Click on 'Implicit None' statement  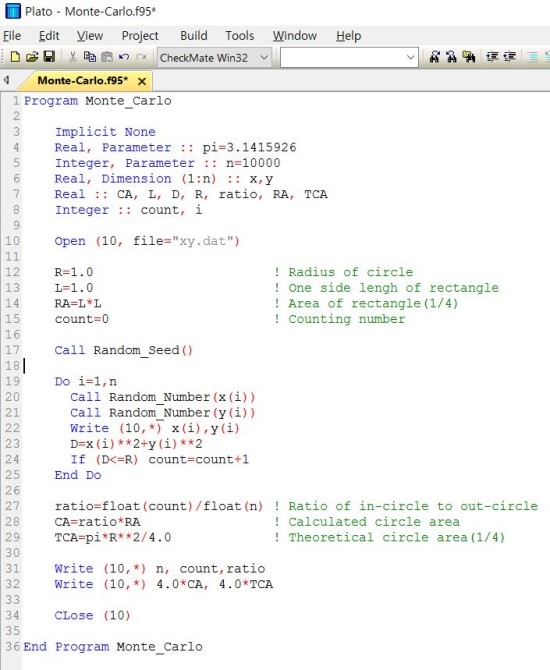[105, 132]
